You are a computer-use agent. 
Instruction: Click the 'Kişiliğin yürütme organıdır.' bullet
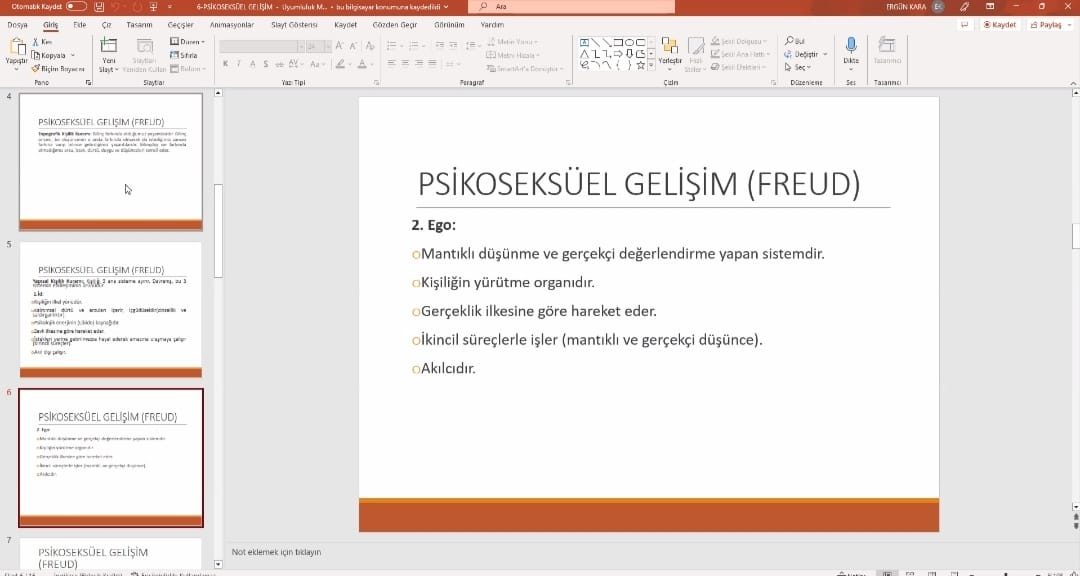508,282
